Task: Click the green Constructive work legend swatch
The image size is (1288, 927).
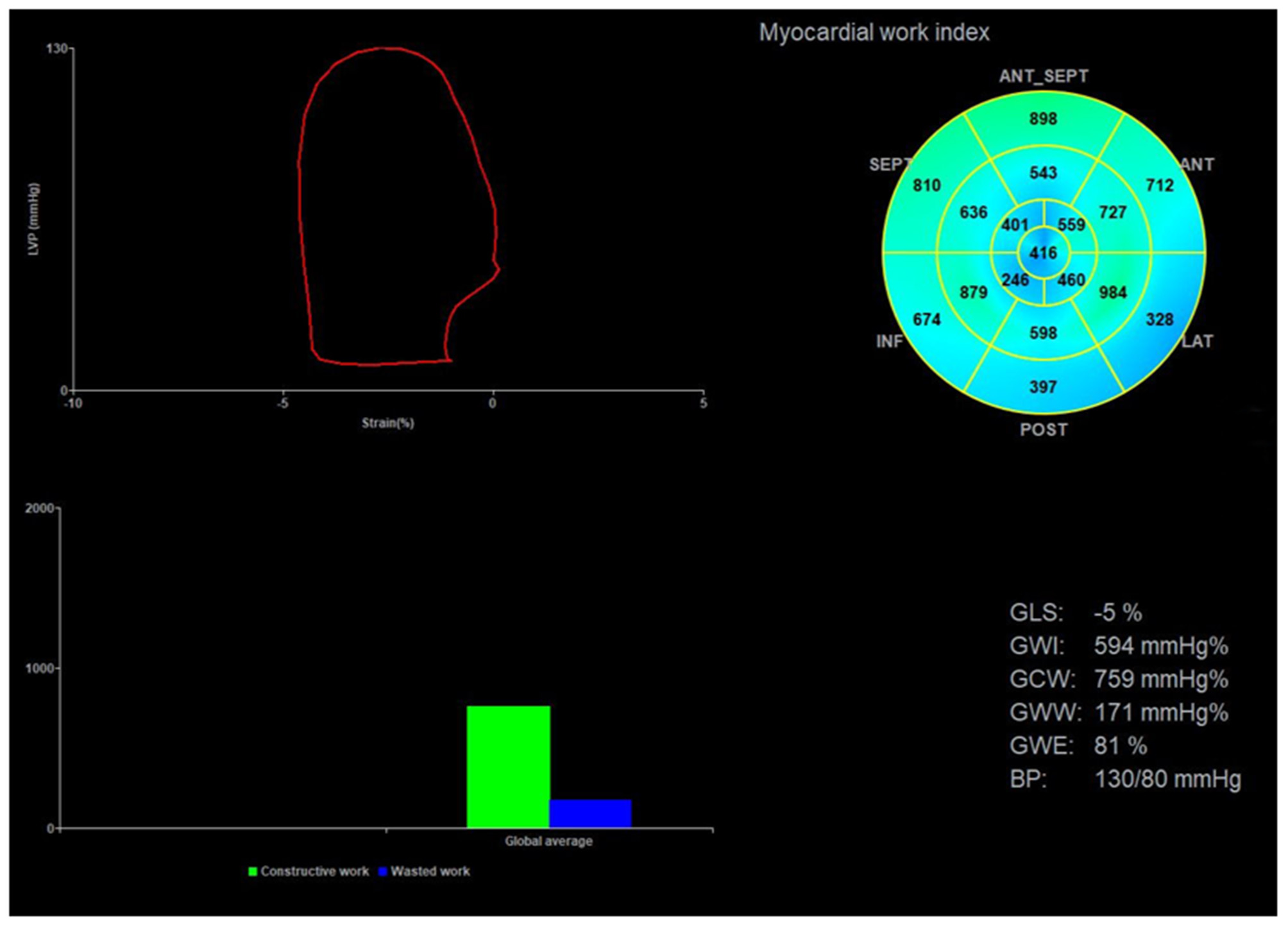Action: [253, 871]
